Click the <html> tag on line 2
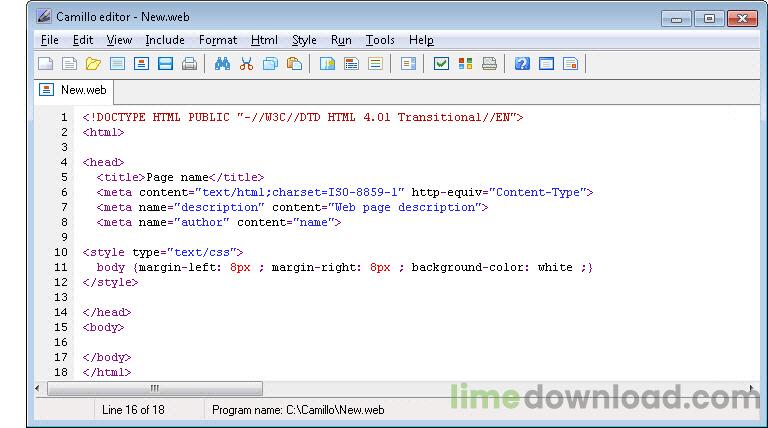The height and width of the screenshot is (428, 768). point(103,133)
